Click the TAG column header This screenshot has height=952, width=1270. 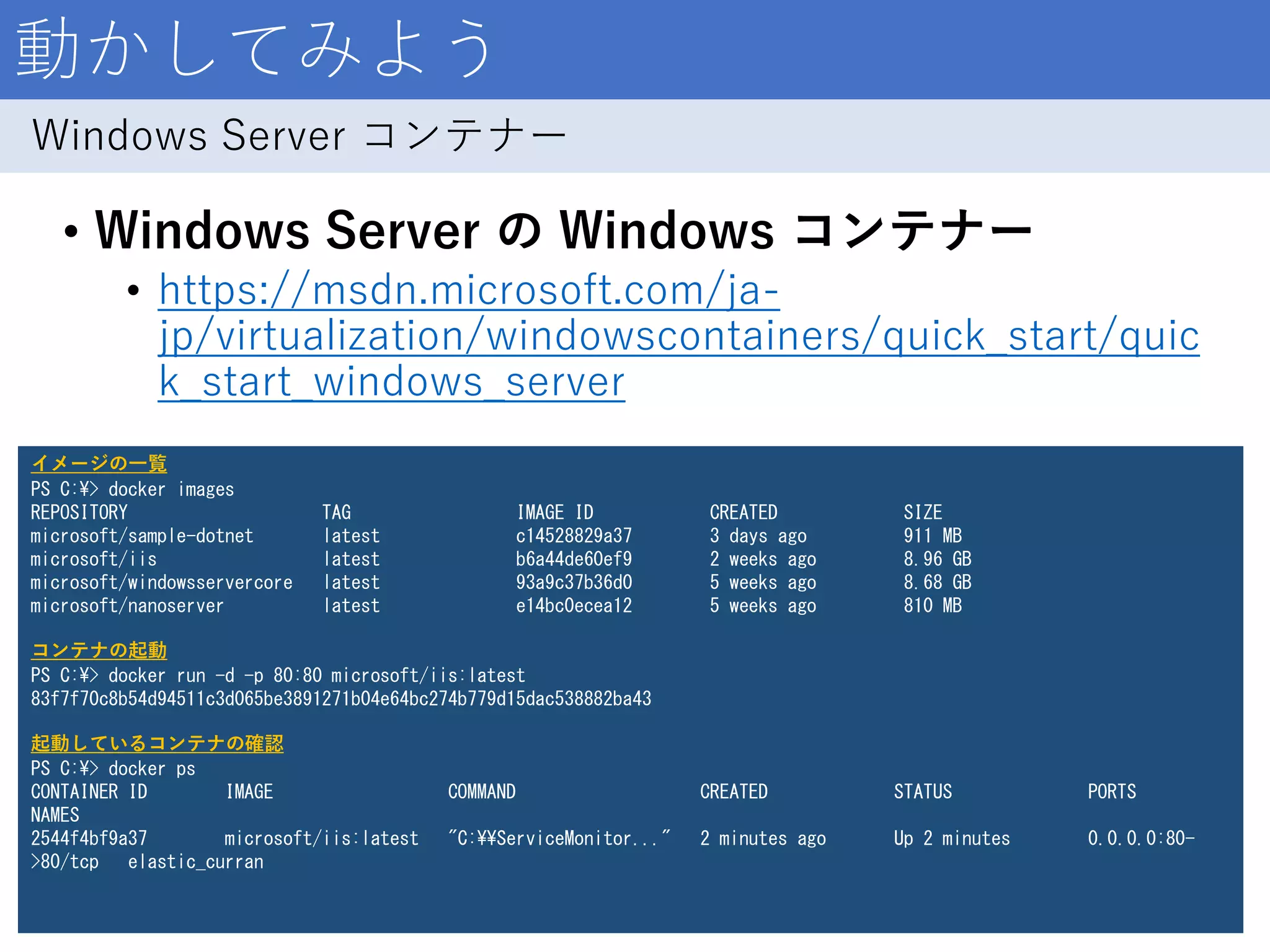[337, 512]
